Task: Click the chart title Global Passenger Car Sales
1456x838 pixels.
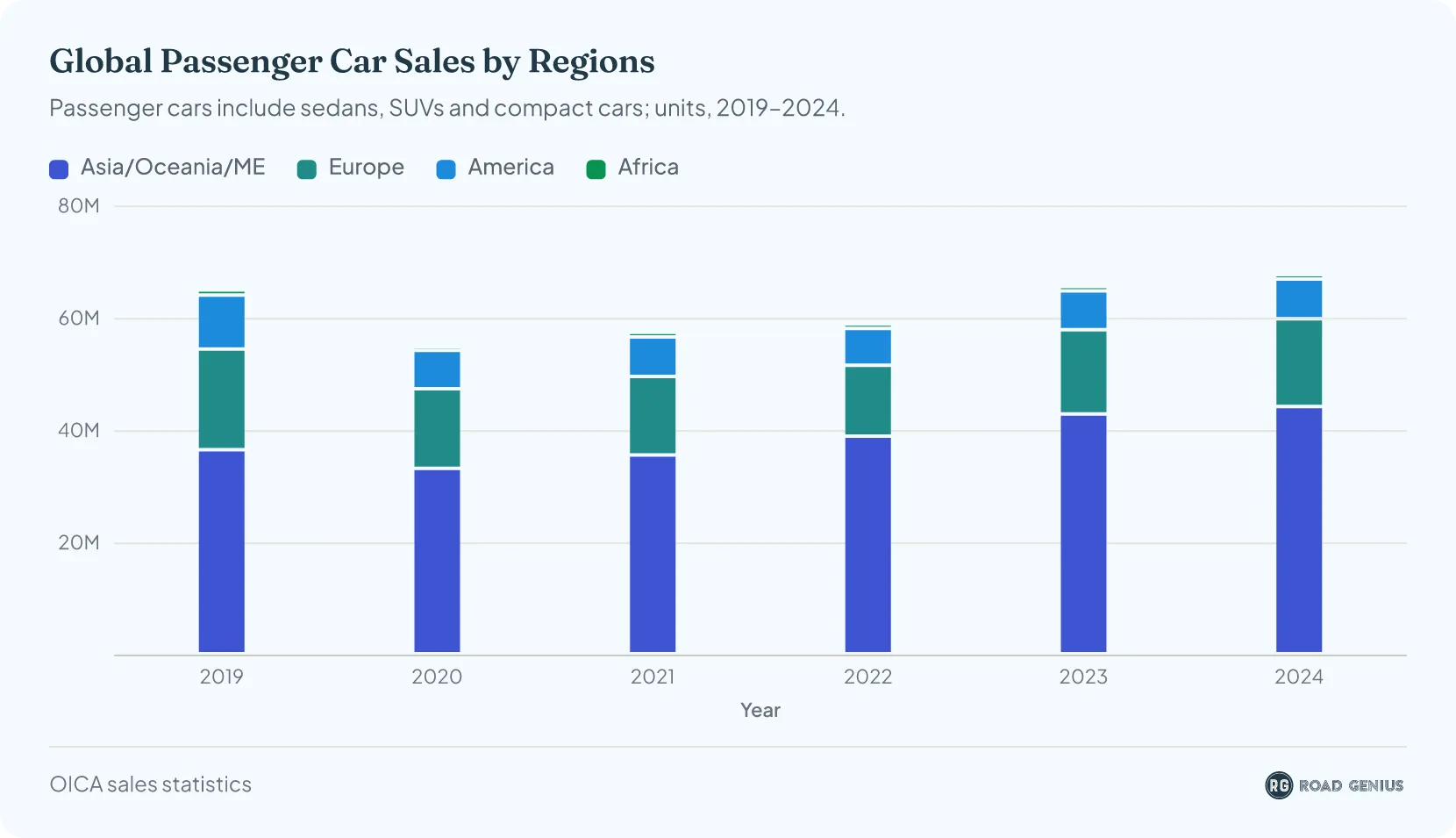Action: [x=352, y=61]
